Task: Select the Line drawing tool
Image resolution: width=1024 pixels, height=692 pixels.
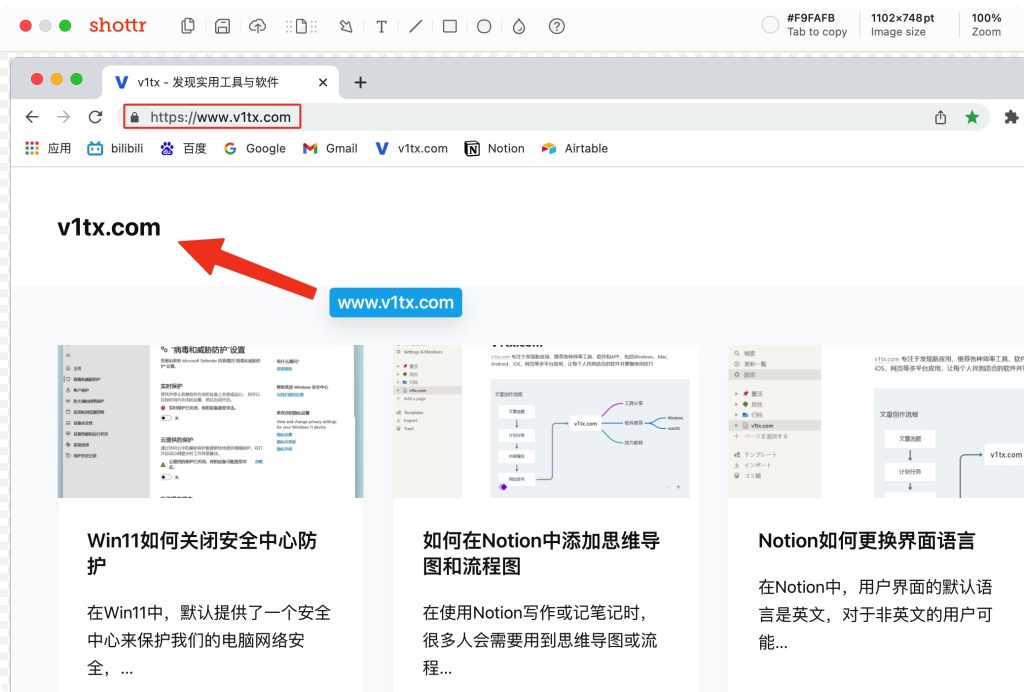Action: (x=415, y=26)
